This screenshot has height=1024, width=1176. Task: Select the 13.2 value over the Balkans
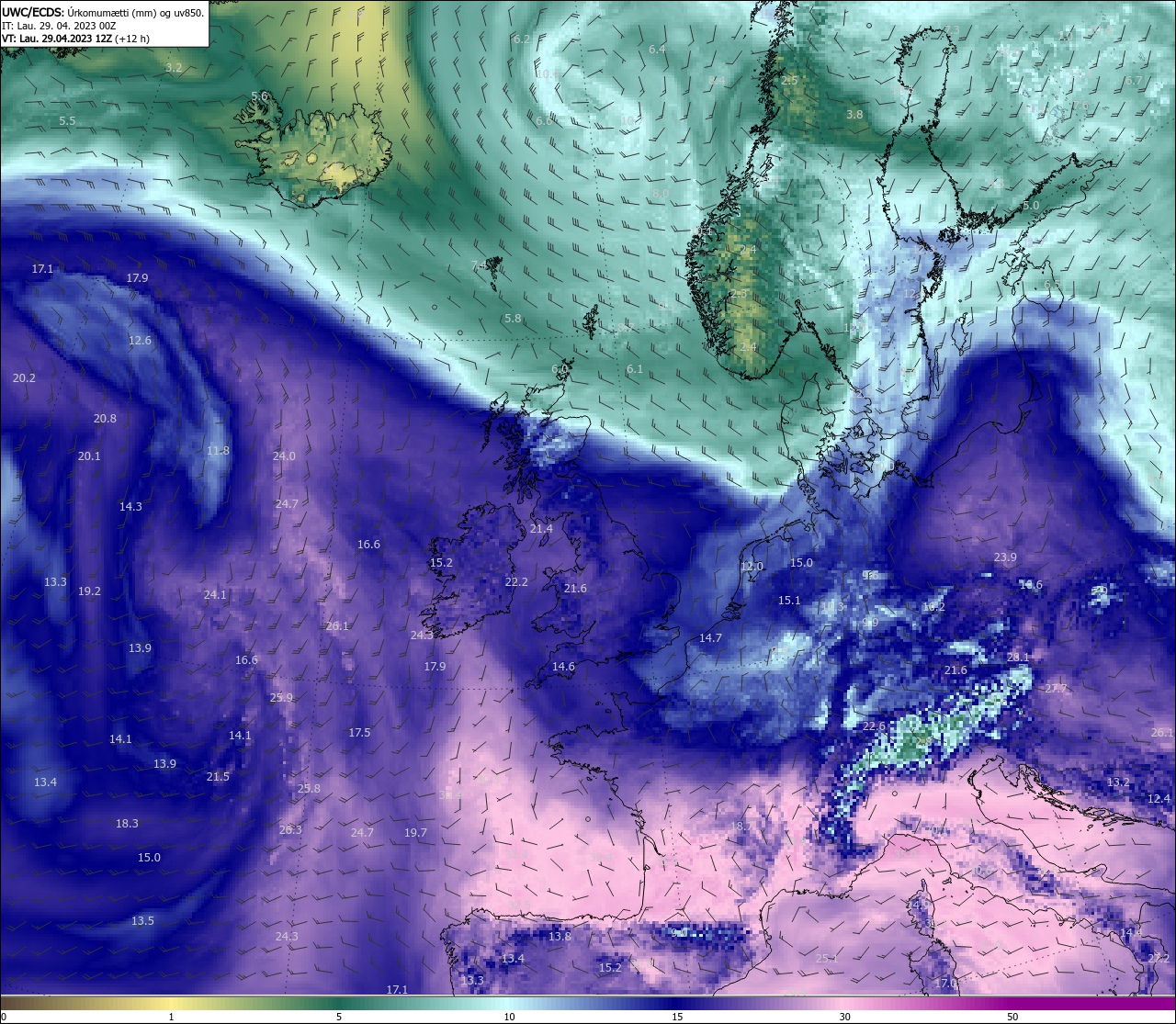pos(1118,782)
